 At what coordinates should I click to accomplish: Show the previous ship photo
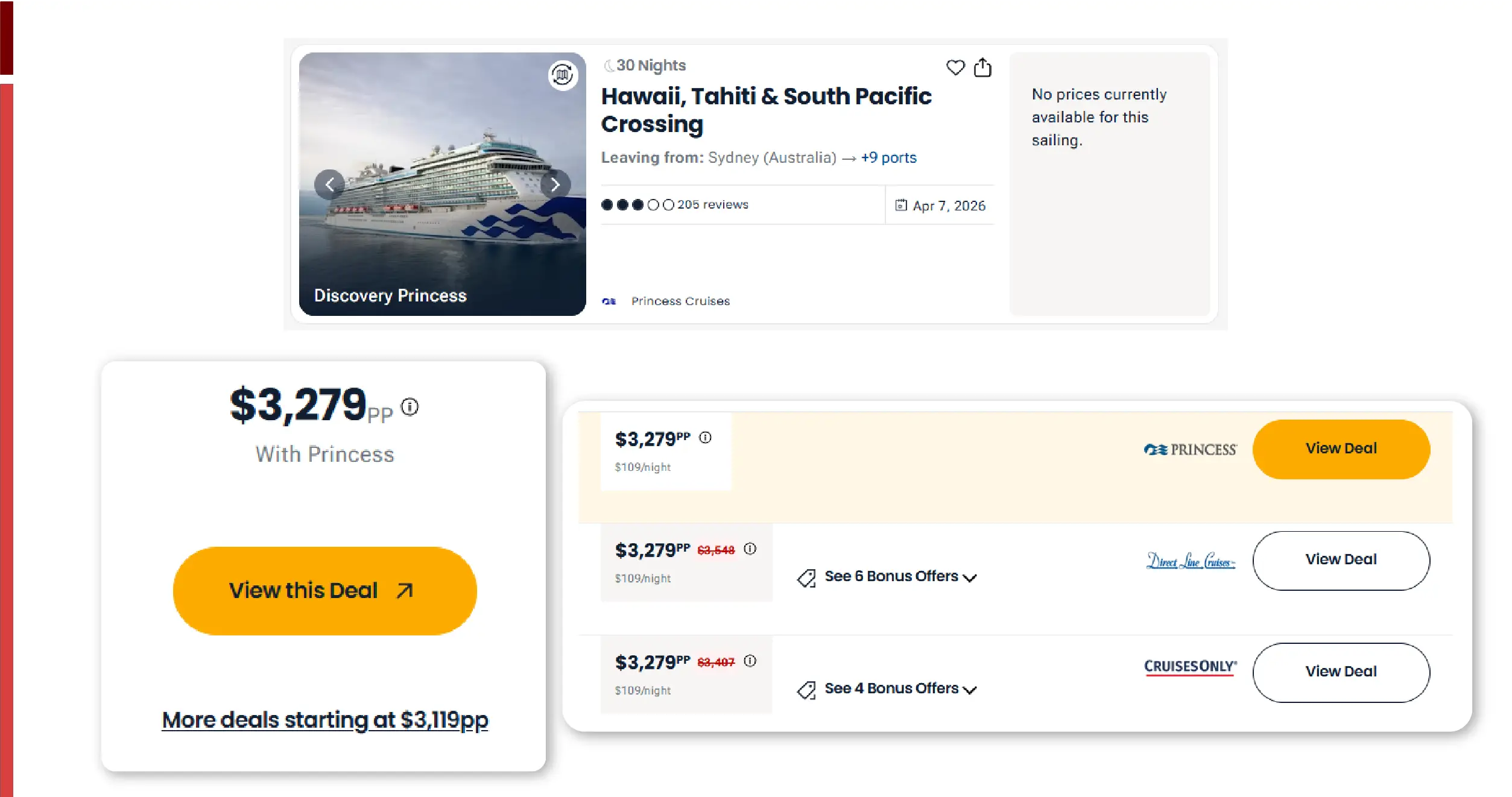click(x=330, y=184)
